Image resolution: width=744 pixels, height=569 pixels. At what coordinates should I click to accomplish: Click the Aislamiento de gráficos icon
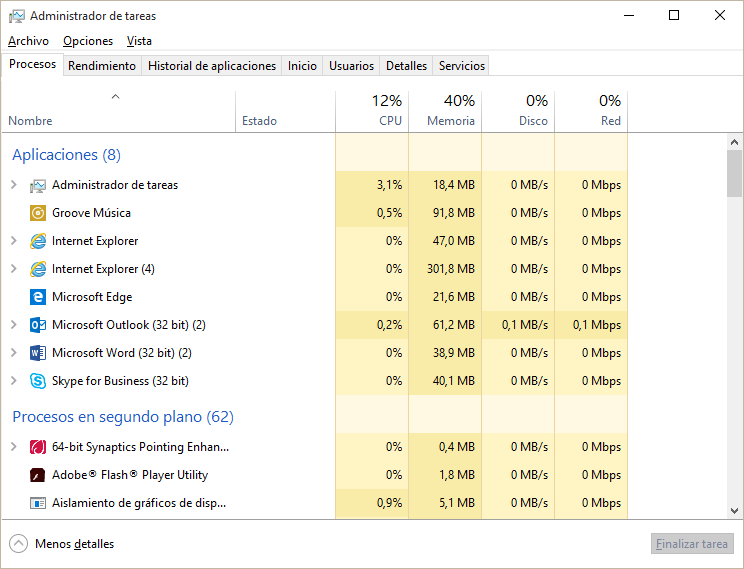click(38, 503)
